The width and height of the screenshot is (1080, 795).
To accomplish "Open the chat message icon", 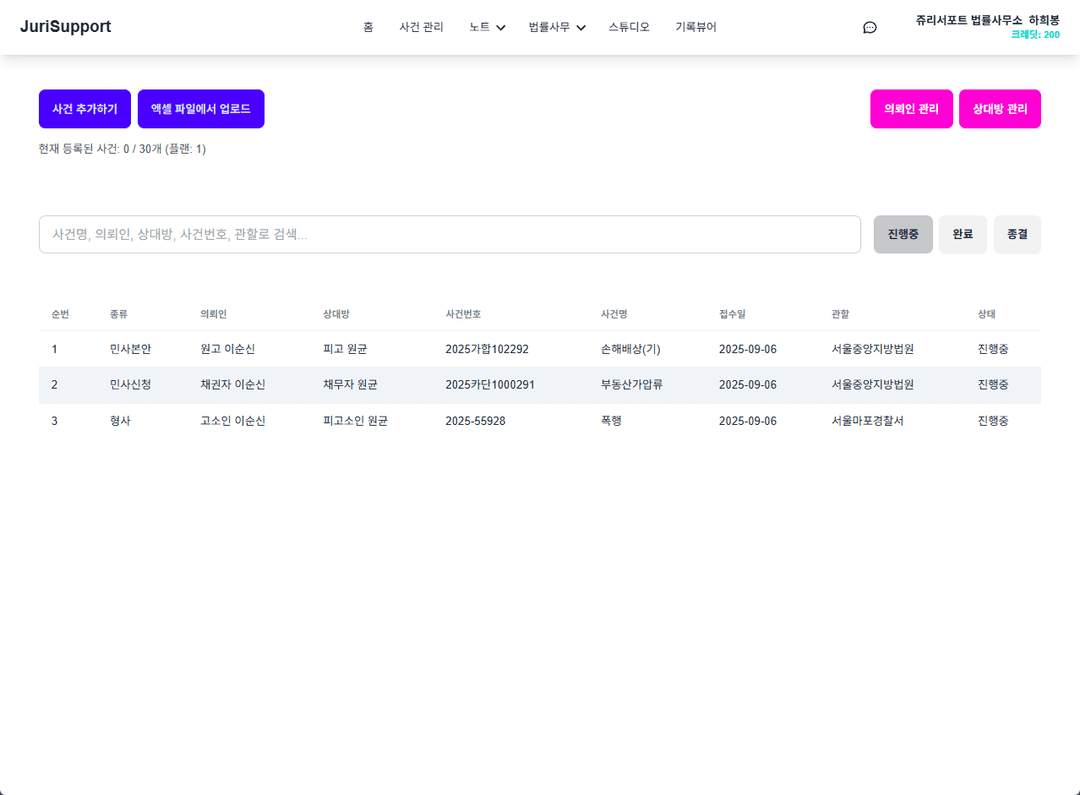I will coord(869,28).
